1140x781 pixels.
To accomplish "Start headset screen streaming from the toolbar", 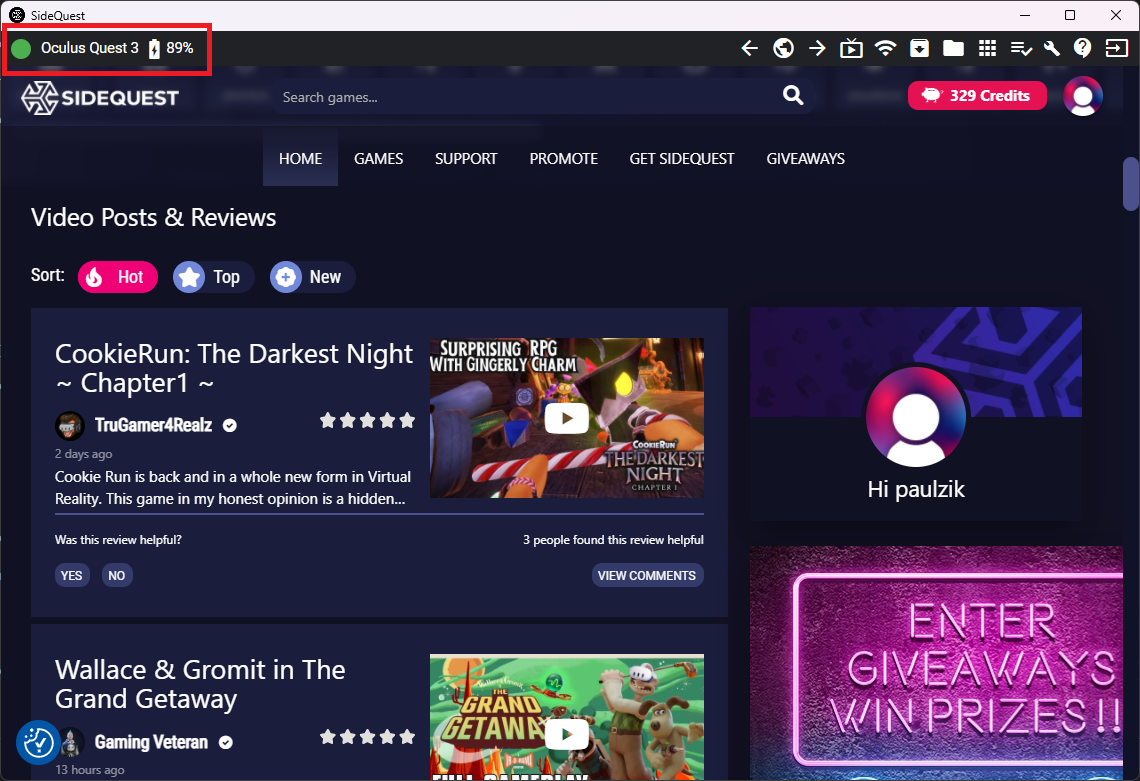I will [851, 48].
